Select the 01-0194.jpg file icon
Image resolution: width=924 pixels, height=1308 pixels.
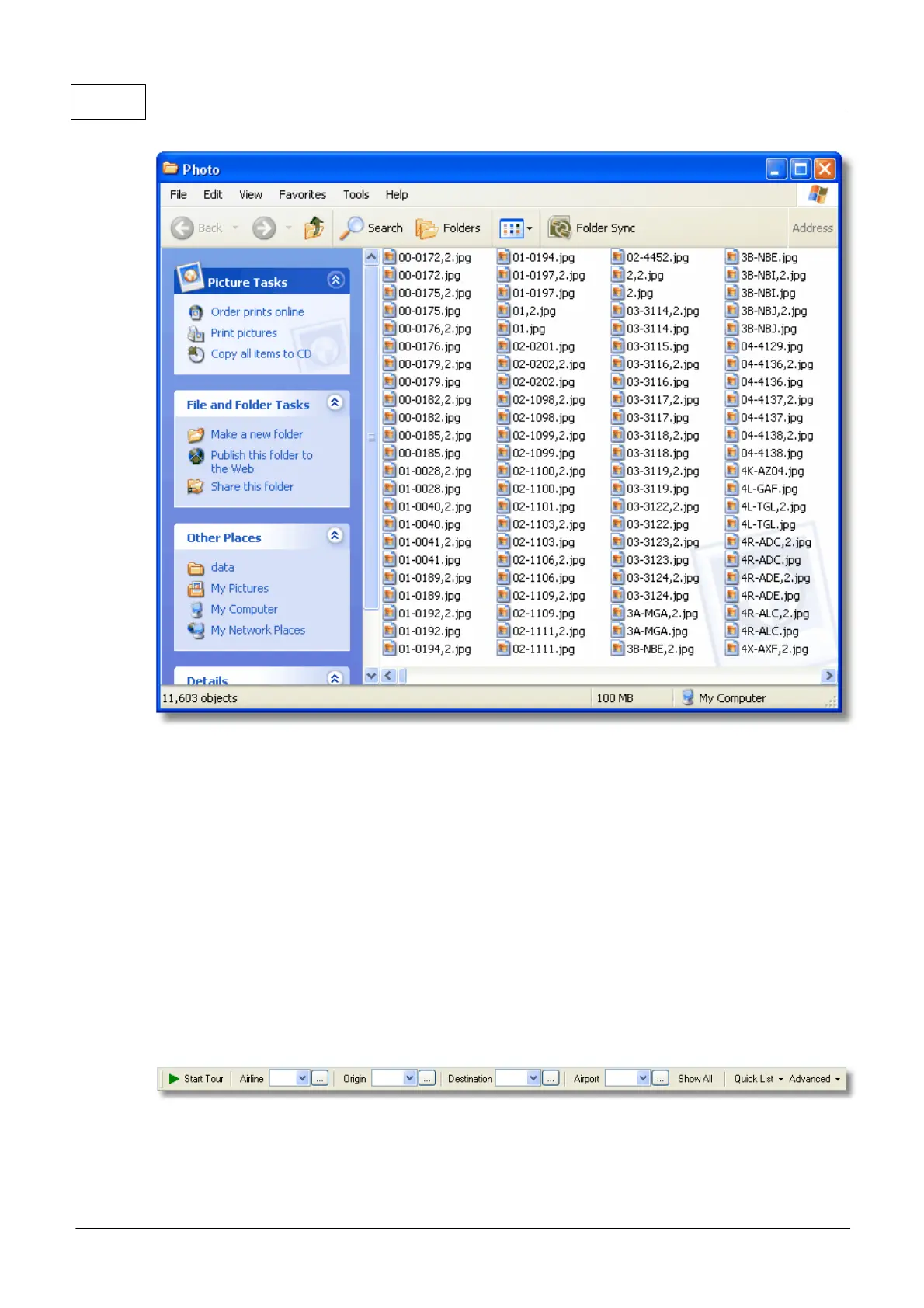[504, 257]
